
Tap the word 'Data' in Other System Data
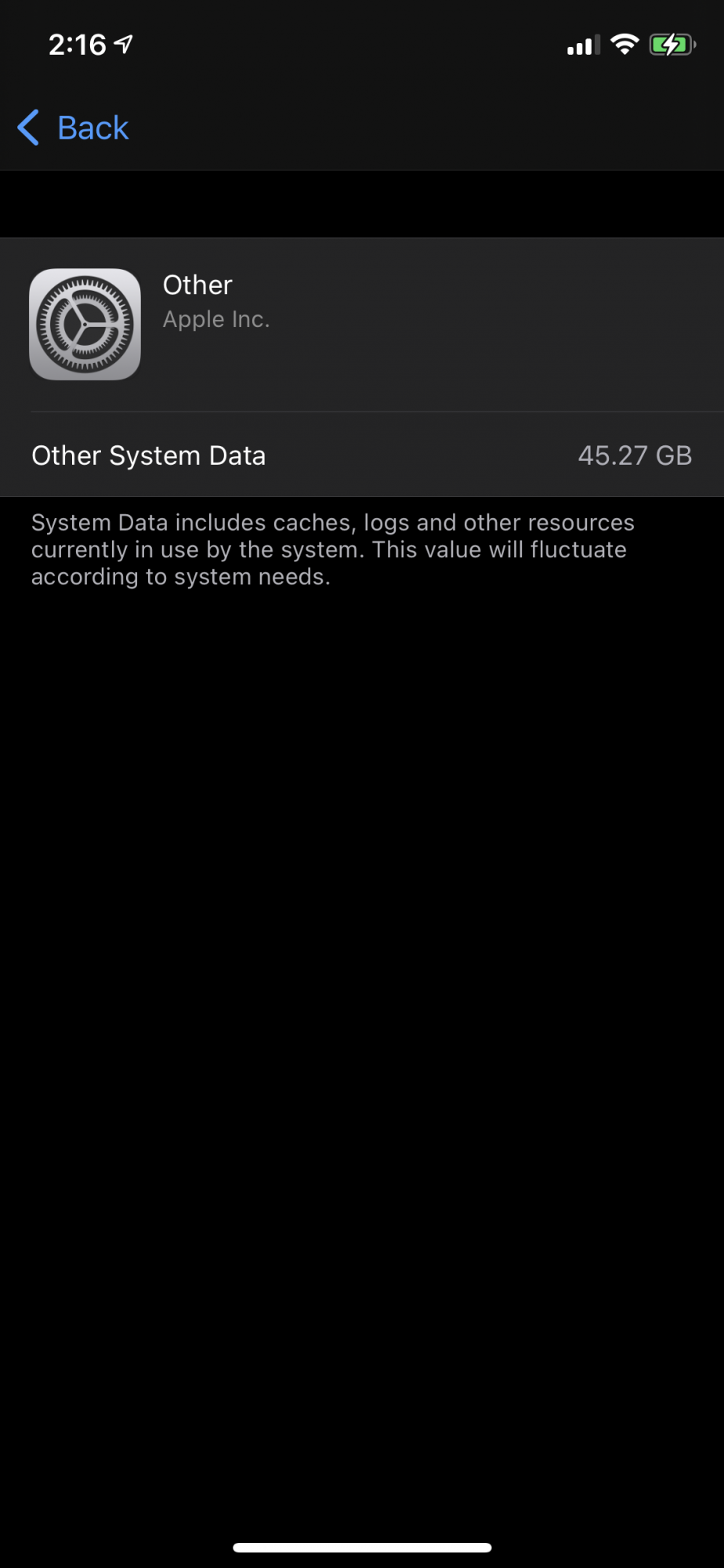click(x=237, y=456)
